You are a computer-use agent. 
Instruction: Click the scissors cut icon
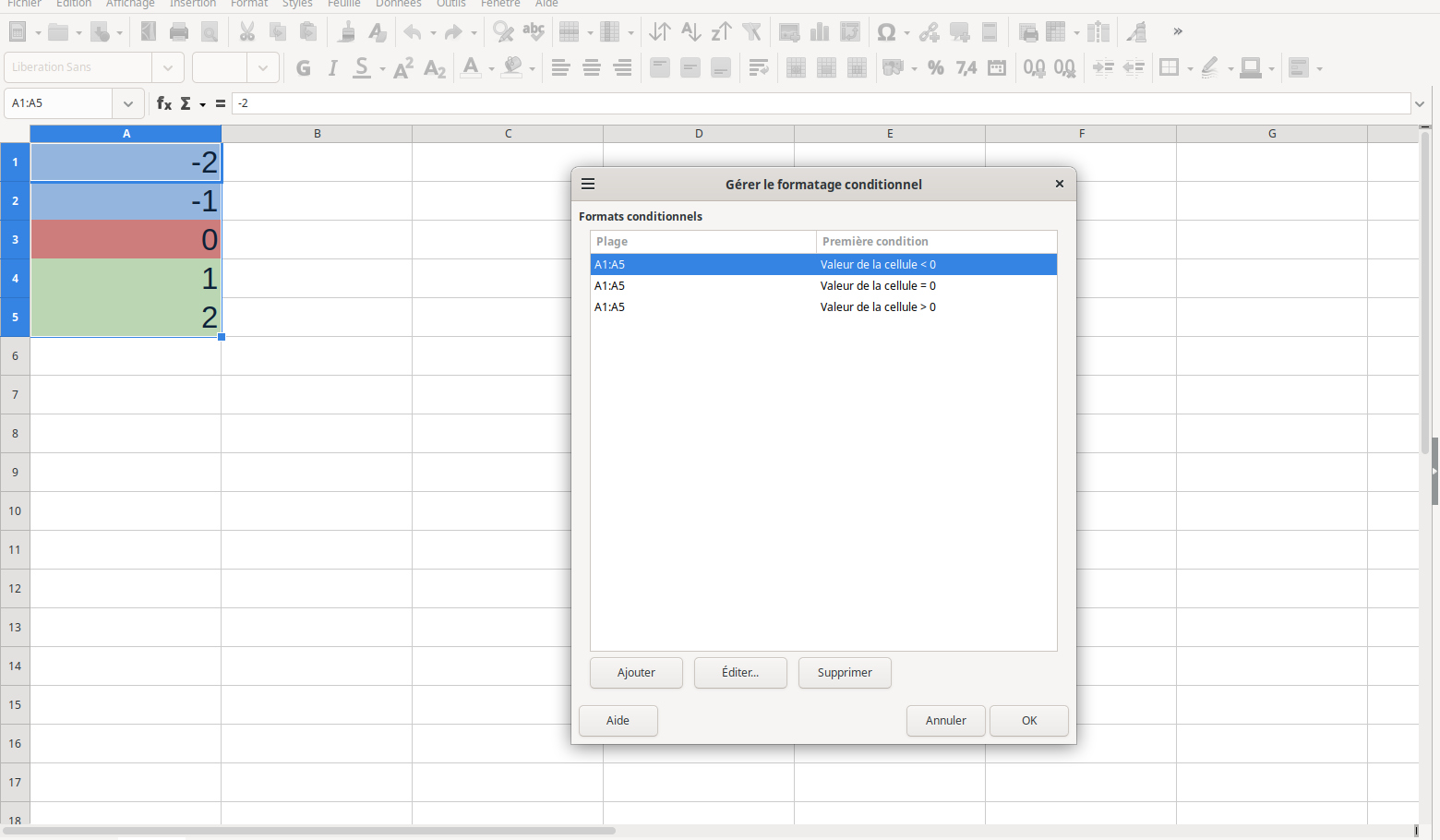pos(246,32)
